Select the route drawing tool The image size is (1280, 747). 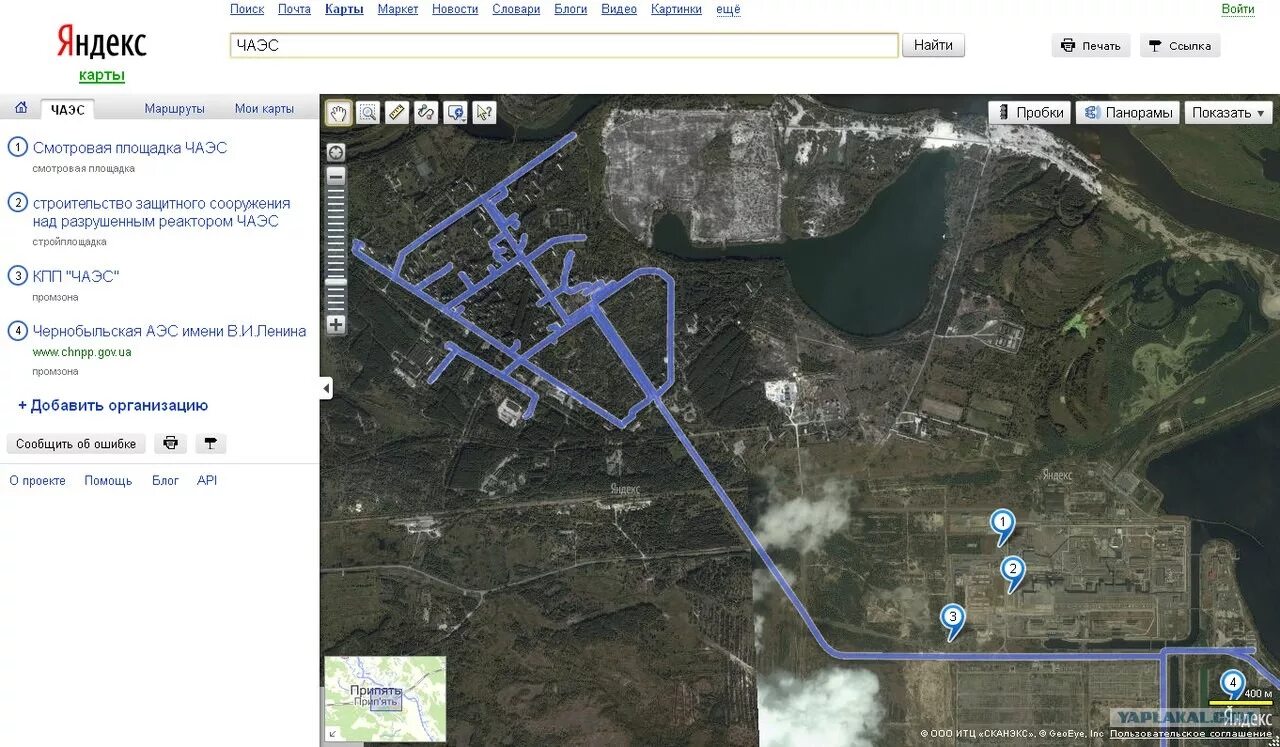(x=426, y=112)
